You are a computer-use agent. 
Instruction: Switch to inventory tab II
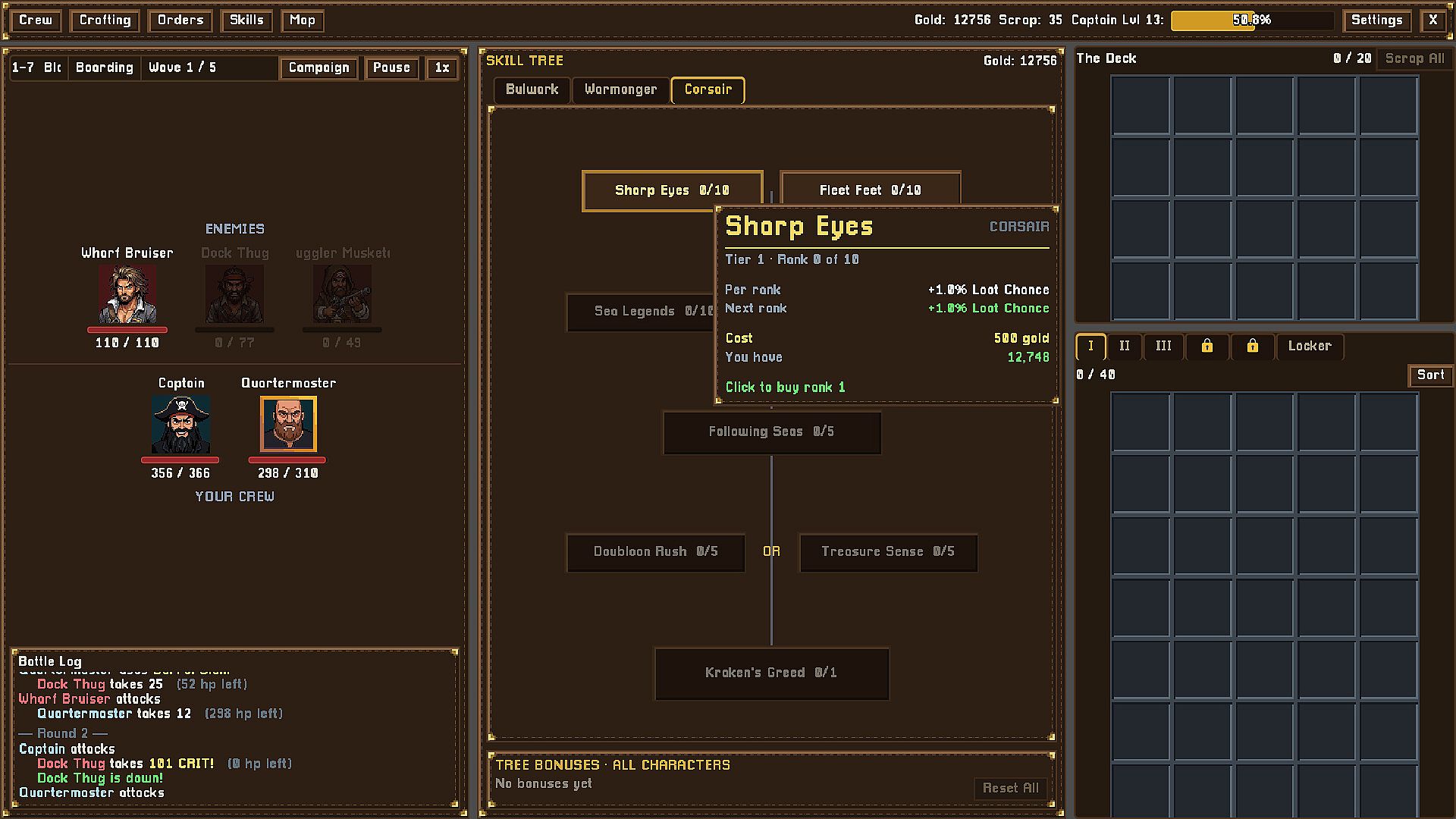1125,346
